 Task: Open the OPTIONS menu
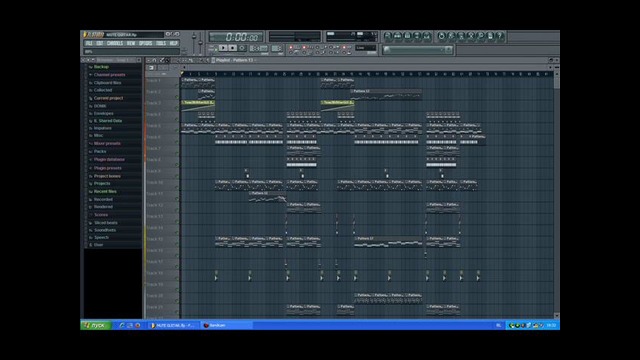tap(145, 43)
